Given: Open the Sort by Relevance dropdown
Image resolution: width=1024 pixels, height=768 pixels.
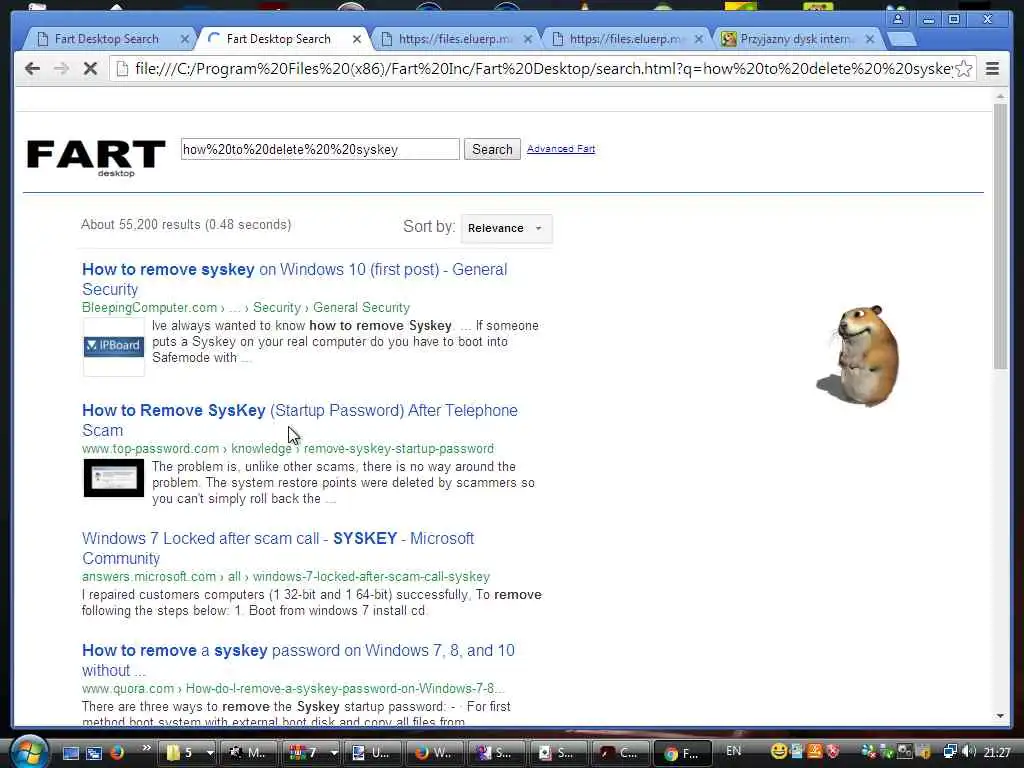Looking at the screenshot, I should 506,229.
